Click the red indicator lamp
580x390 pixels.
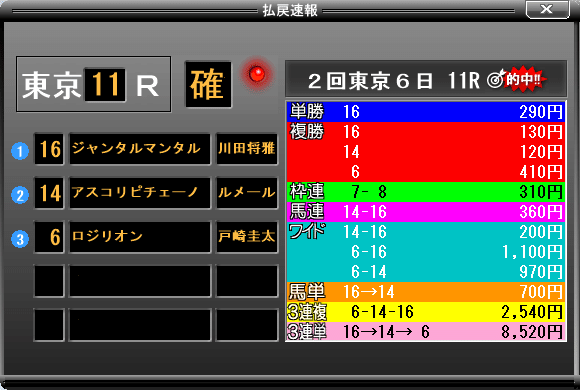[x=257, y=74]
